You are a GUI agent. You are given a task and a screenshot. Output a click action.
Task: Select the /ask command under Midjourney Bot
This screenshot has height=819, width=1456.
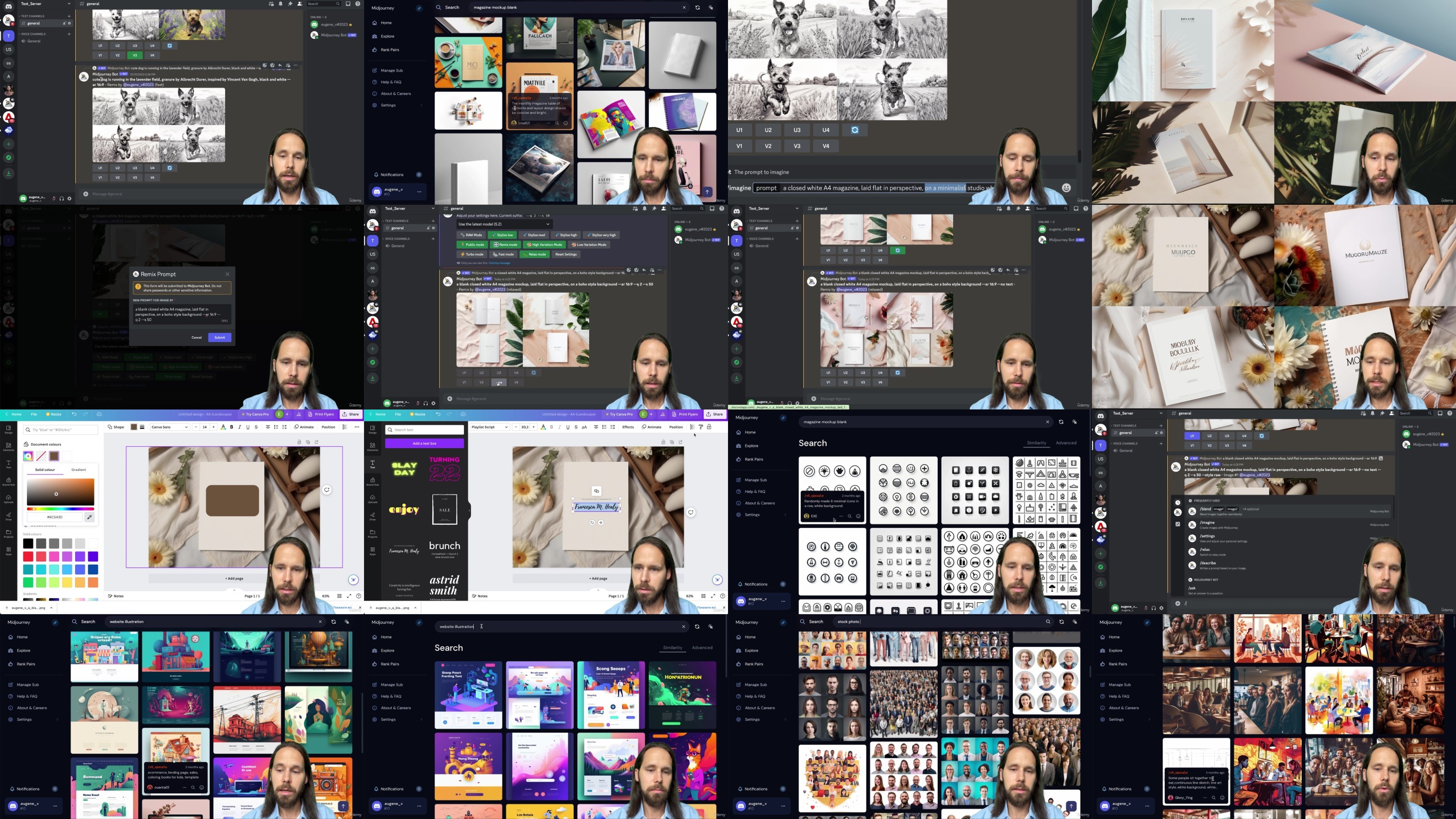tap(1289, 590)
